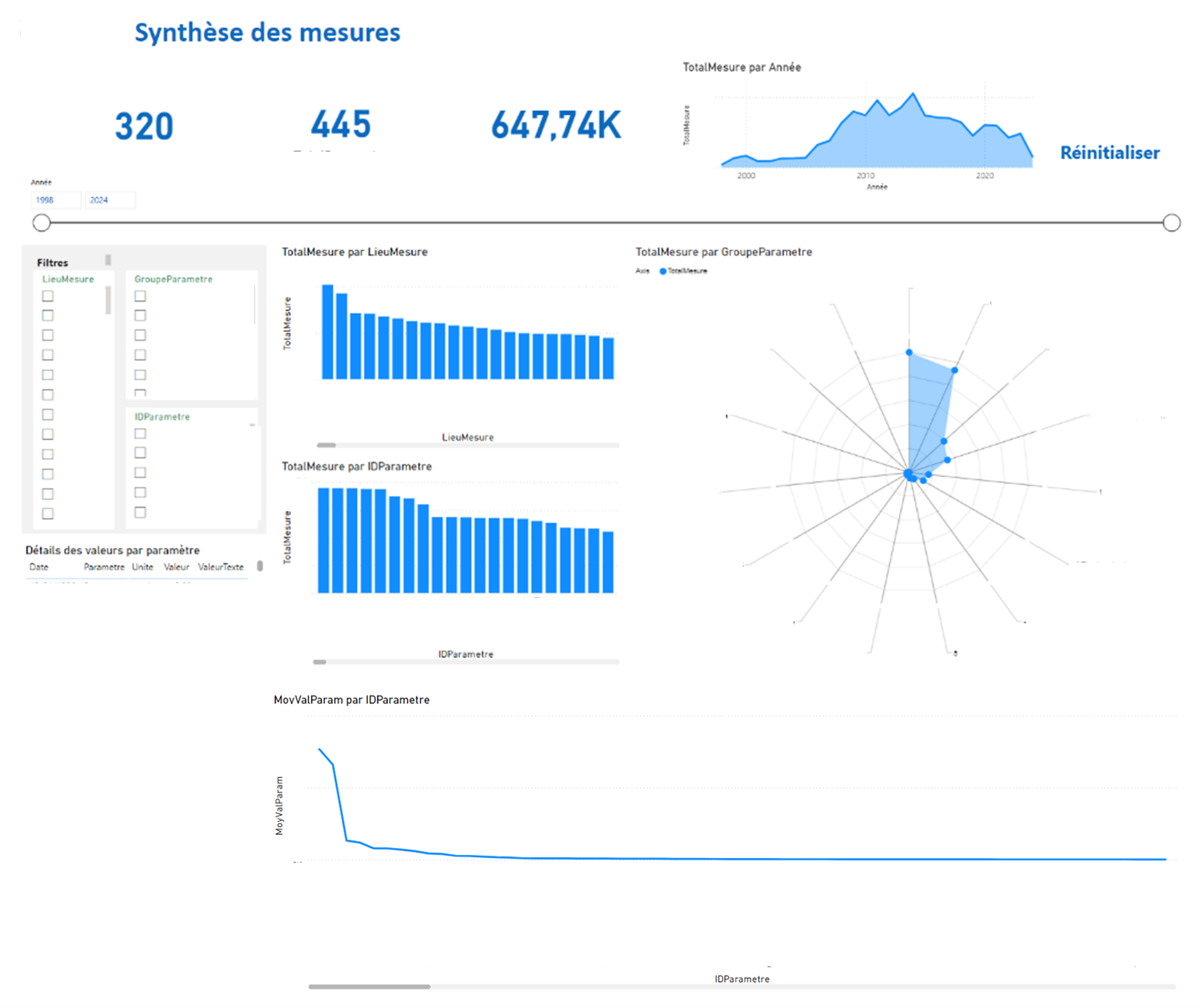1200x1008 pixels.
Task: Click the right handle of Année slider
Action: coord(1171,223)
